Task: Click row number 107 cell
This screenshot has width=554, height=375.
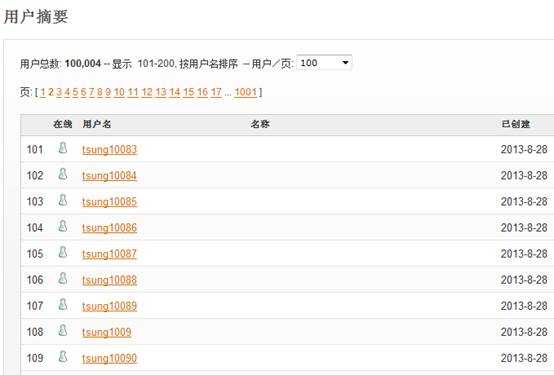Action: pyautogui.click(x=35, y=306)
